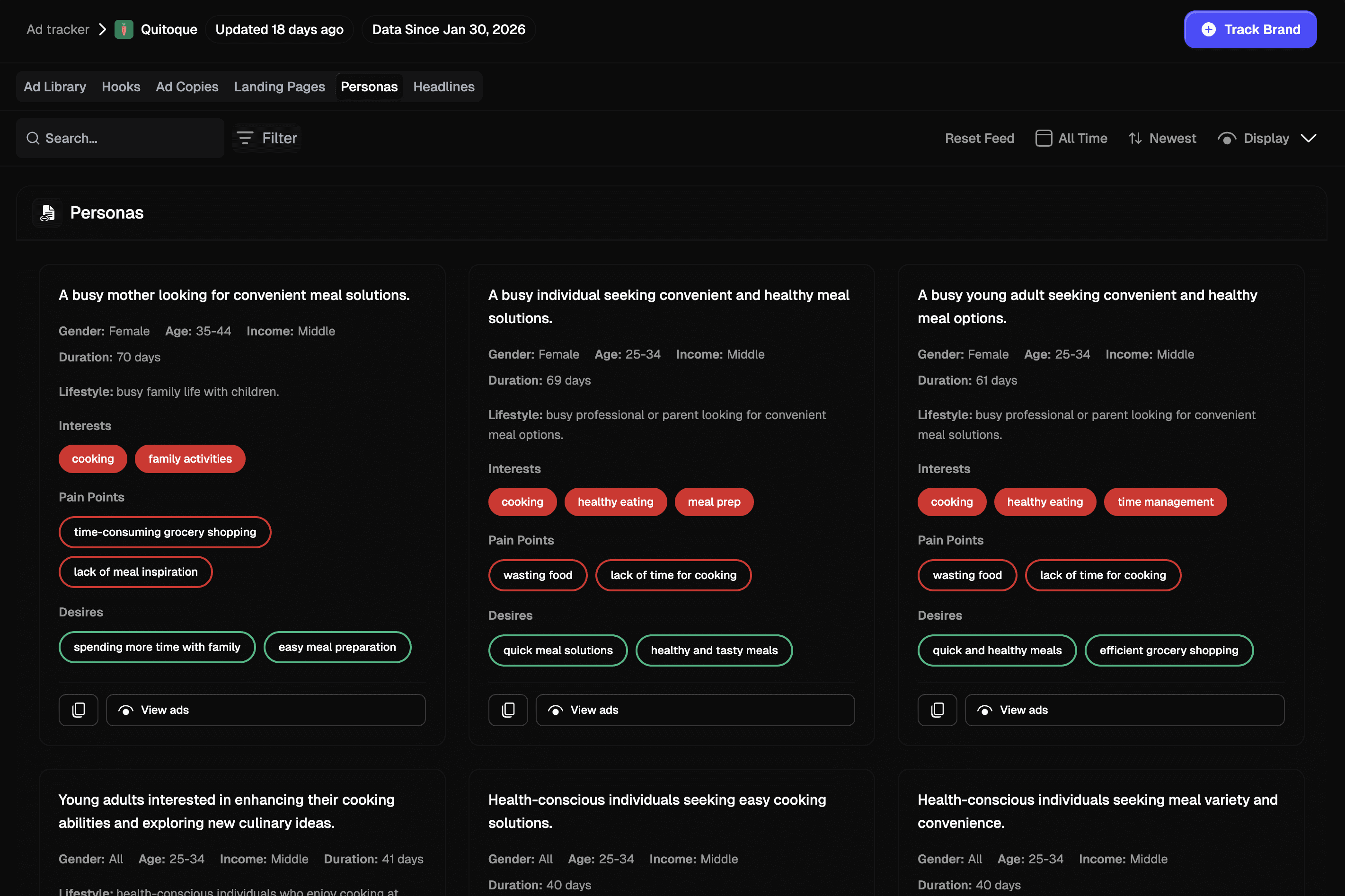Open the All Time date range selector
Viewport: 1345px width, 896px height.
[1071, 138]
